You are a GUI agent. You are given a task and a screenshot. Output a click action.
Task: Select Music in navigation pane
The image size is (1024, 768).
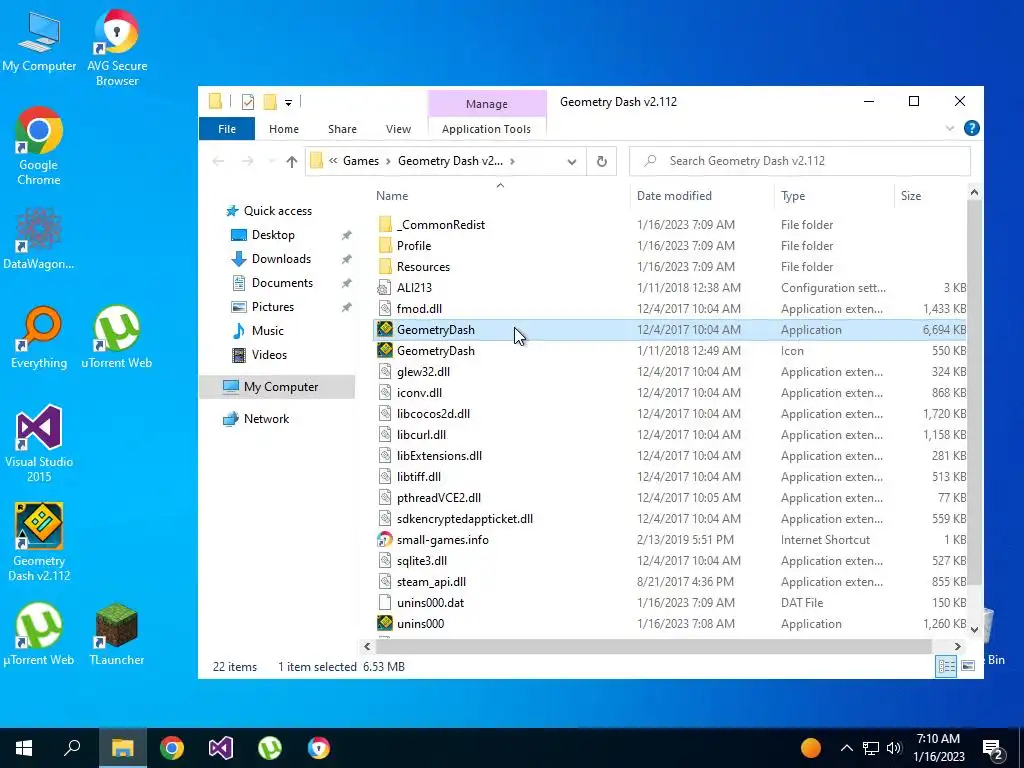(x=268, y=331)
